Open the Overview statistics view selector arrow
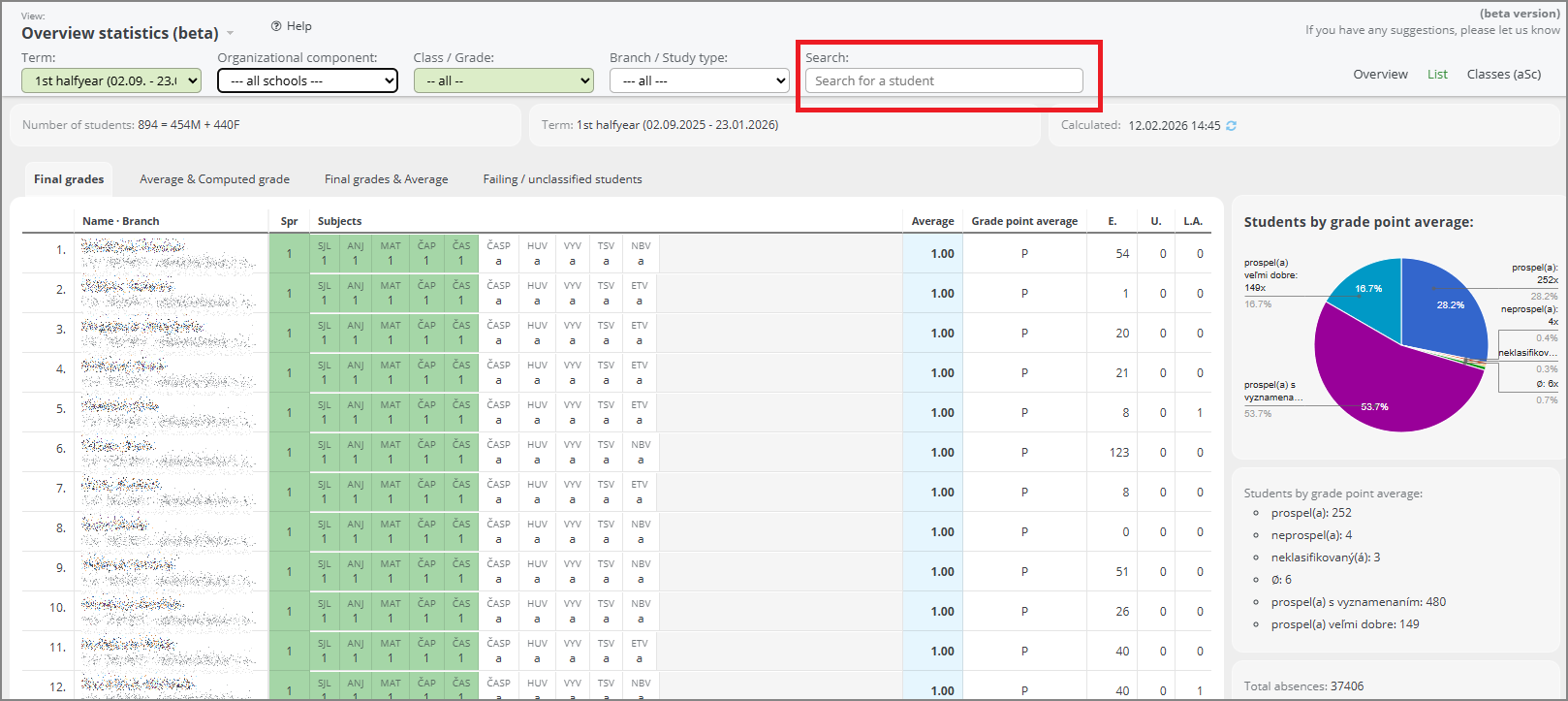This screenshot has height=701, width=1568. click(x=231, y=34)
